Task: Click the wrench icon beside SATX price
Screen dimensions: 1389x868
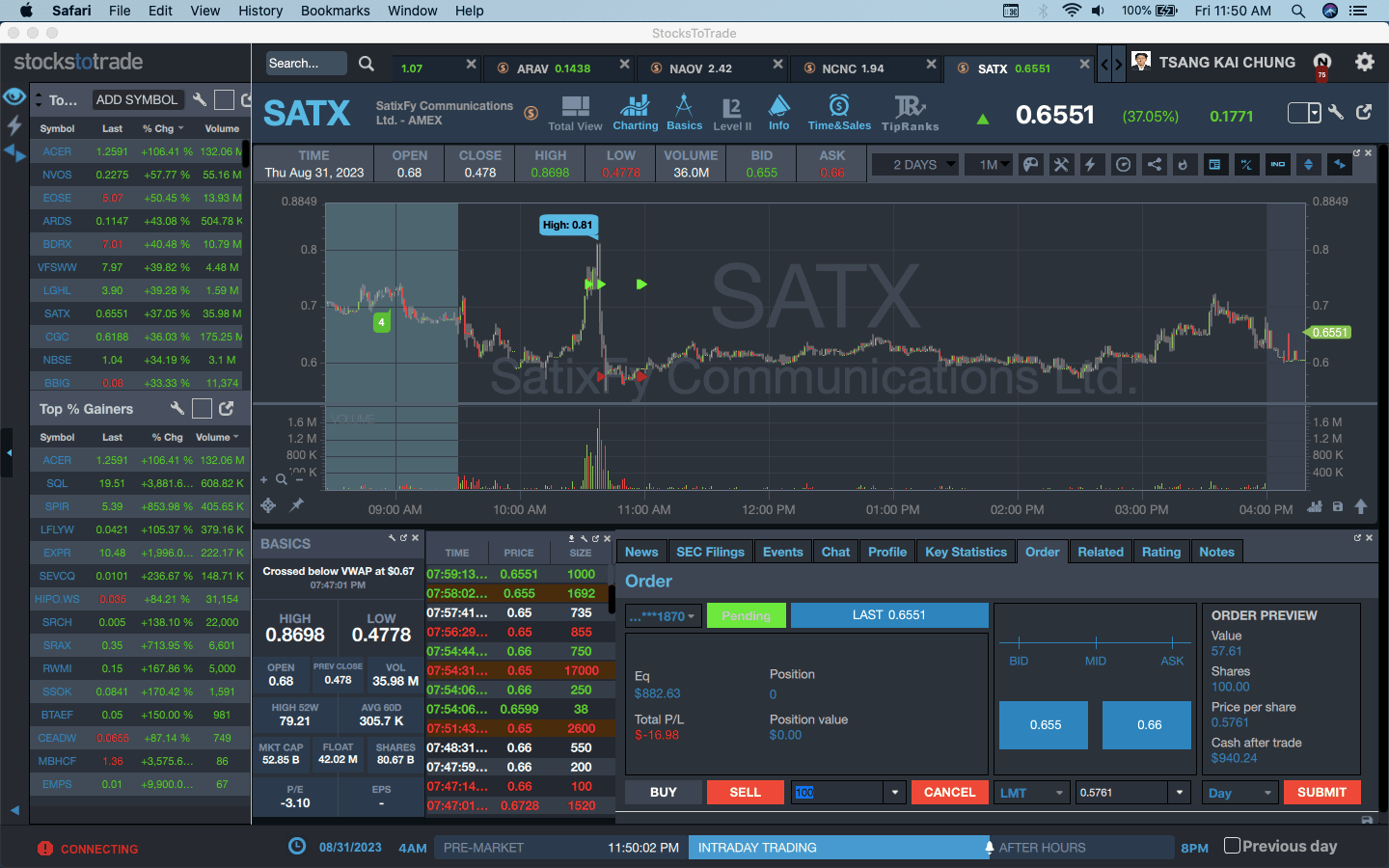Action: coord(1336,113)
